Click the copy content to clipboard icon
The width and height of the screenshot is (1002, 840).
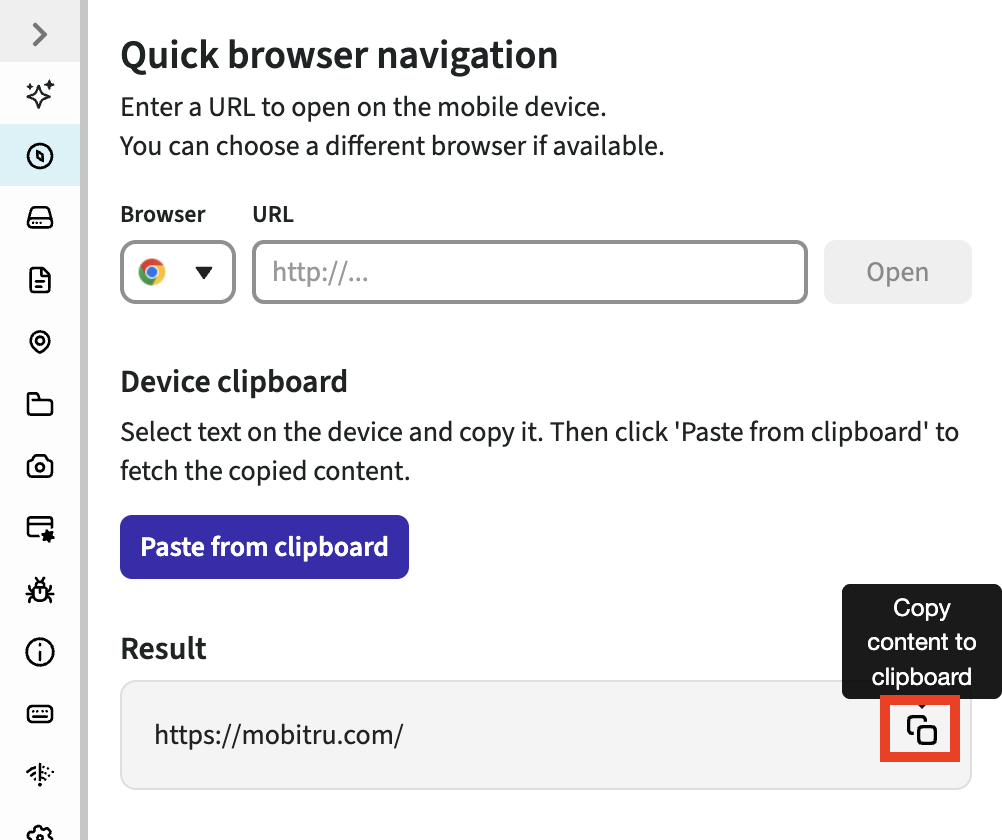(x=921, y=729)
